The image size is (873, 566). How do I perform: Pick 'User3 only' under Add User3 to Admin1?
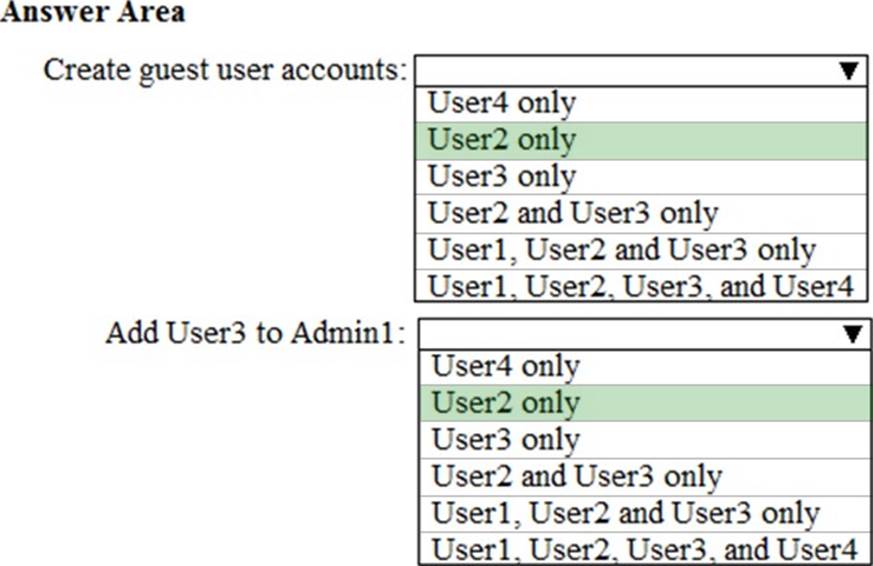(506, 440)
